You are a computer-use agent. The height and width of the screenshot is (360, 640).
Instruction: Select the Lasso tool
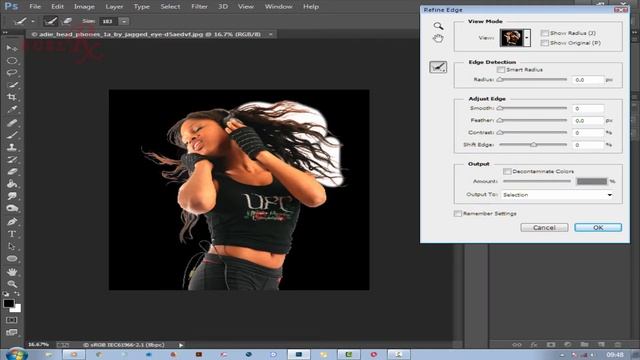(x=11, y=73)
